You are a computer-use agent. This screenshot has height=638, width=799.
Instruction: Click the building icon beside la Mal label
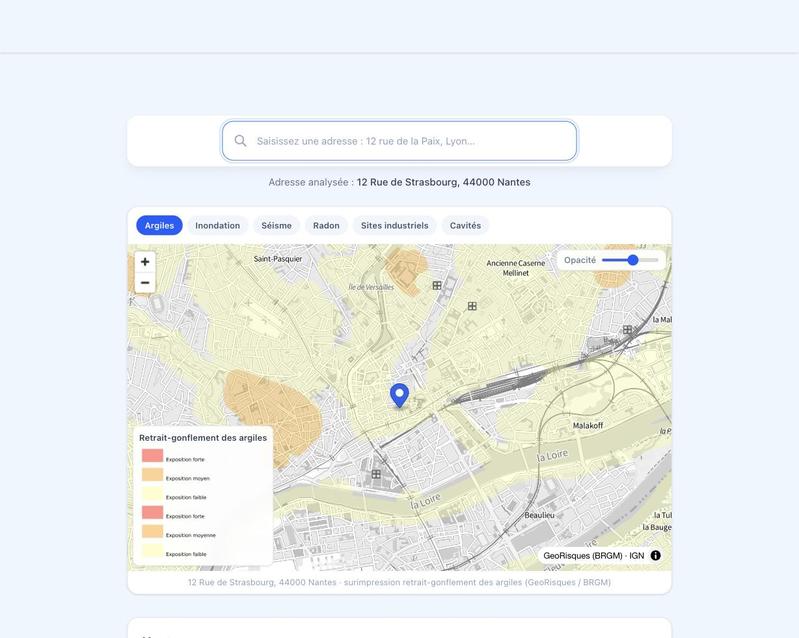627,330
